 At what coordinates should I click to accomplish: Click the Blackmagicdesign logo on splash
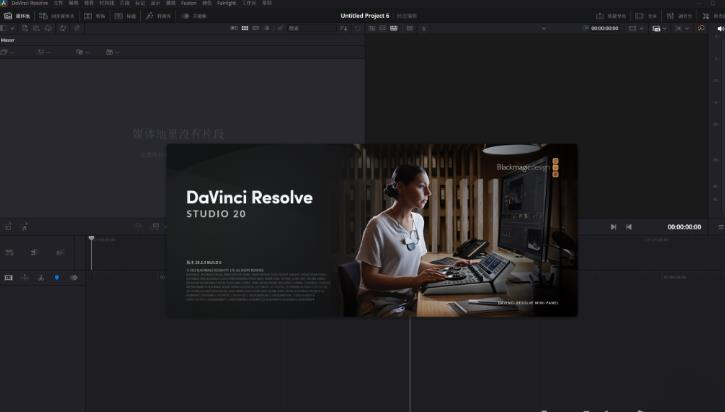coord(528,167)
